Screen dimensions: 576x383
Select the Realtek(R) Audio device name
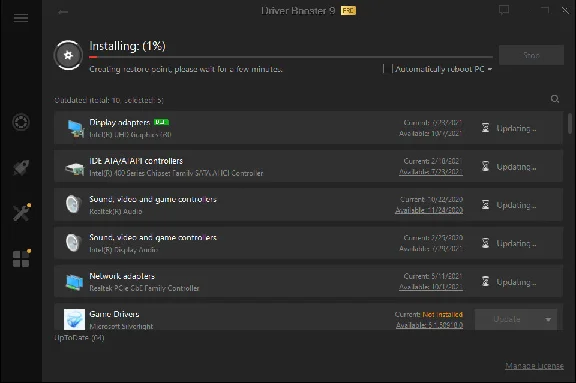tap(116, 212)
